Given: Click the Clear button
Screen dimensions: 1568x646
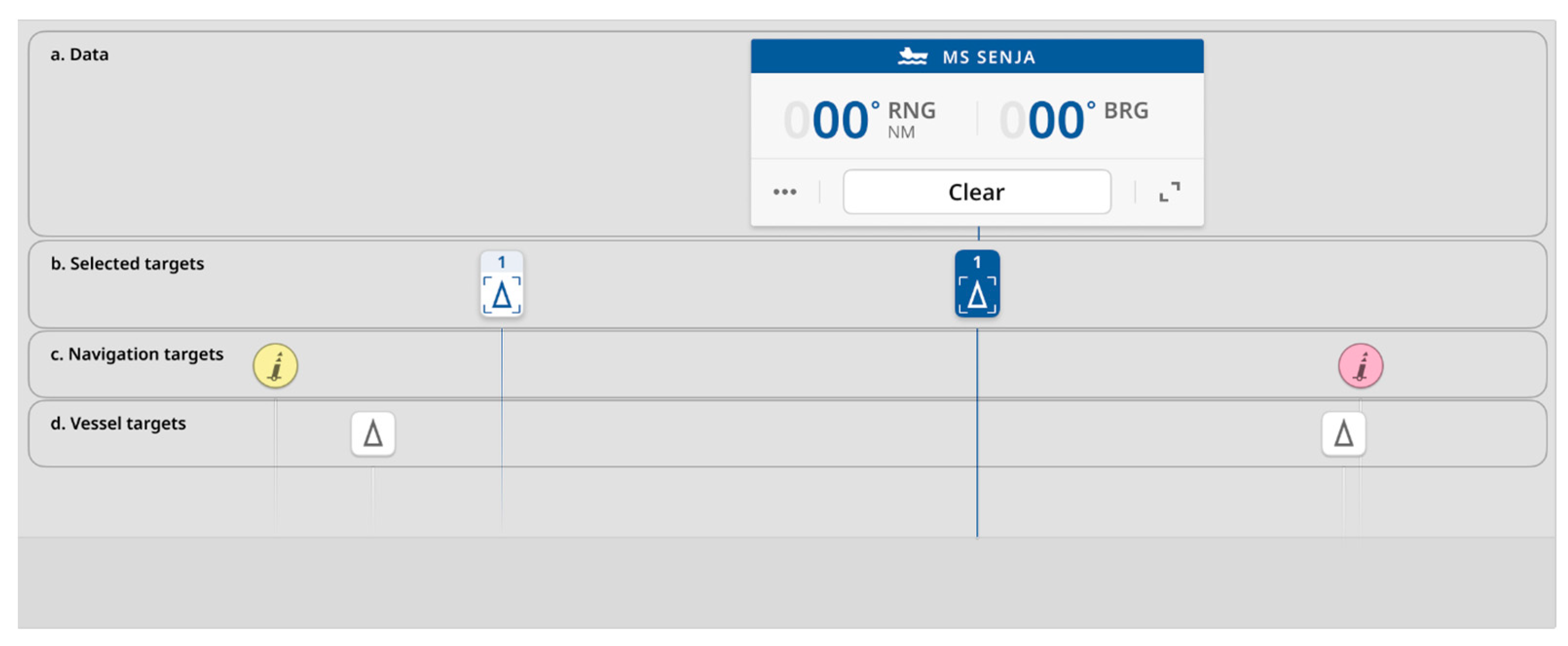Looking at the screenshot, I should 977,192.
